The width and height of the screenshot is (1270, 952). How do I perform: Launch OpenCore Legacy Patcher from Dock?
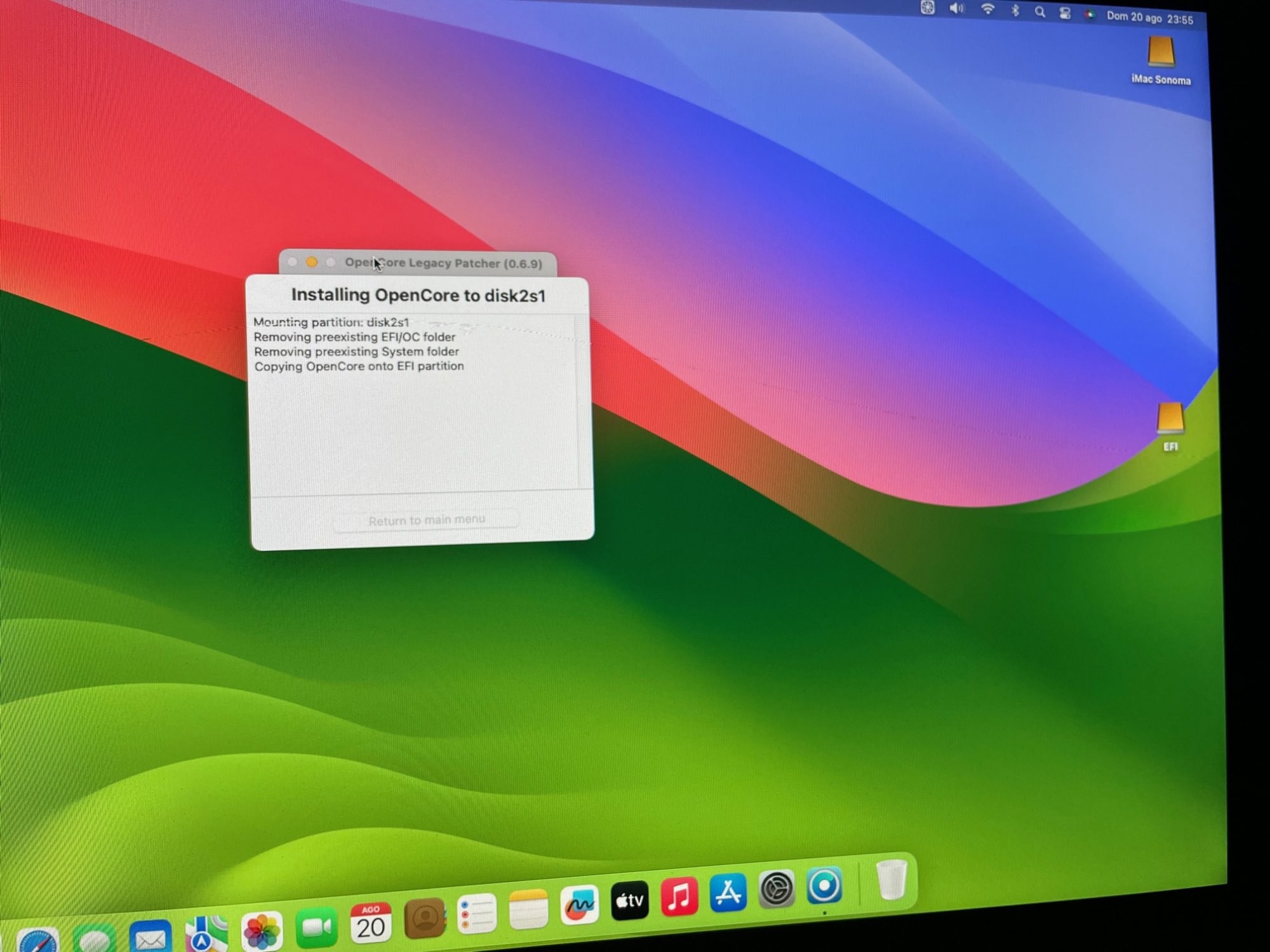824,886
